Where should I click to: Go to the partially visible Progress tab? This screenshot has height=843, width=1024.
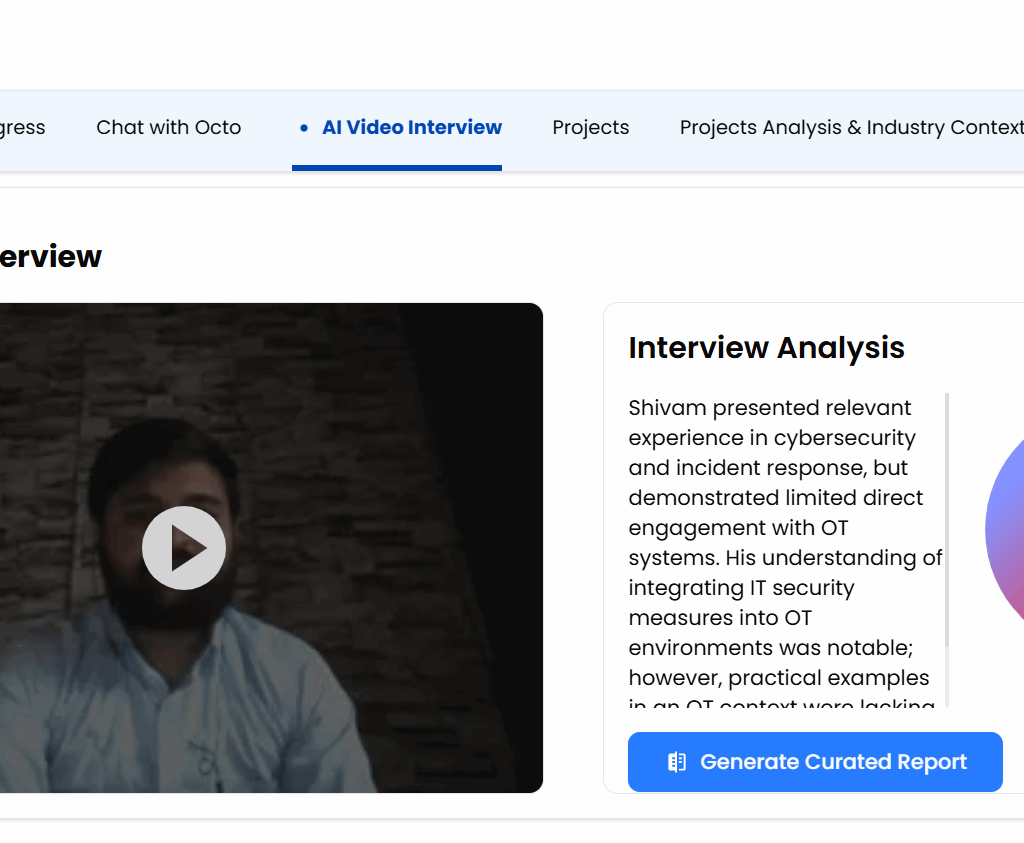(x=22, y=128)
